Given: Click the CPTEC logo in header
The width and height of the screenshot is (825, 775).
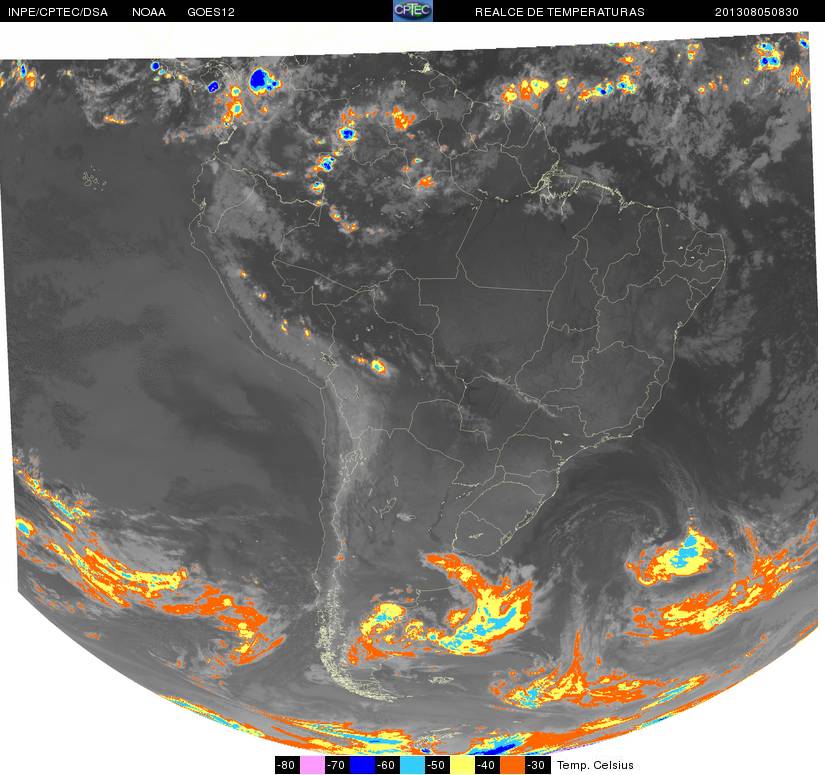Looking at the screenshot, I should coord(413,11).
